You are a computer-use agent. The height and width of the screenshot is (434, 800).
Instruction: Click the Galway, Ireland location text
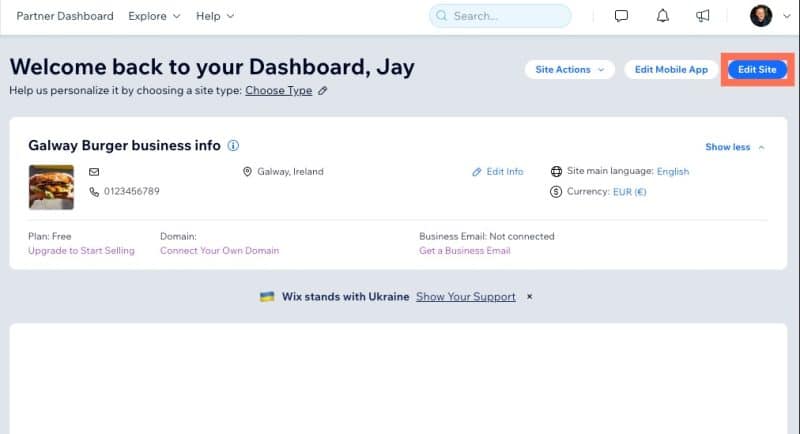(290, 172)
